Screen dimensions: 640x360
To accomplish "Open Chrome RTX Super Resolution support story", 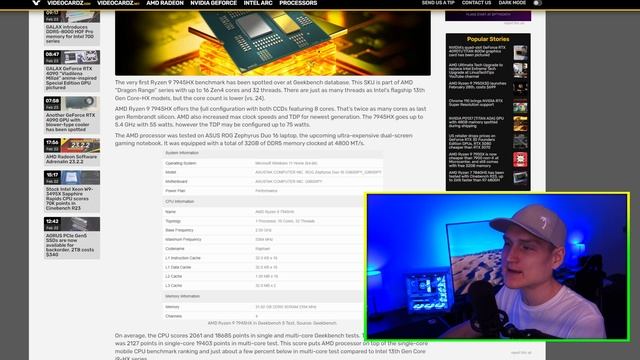I will [476, 102].
